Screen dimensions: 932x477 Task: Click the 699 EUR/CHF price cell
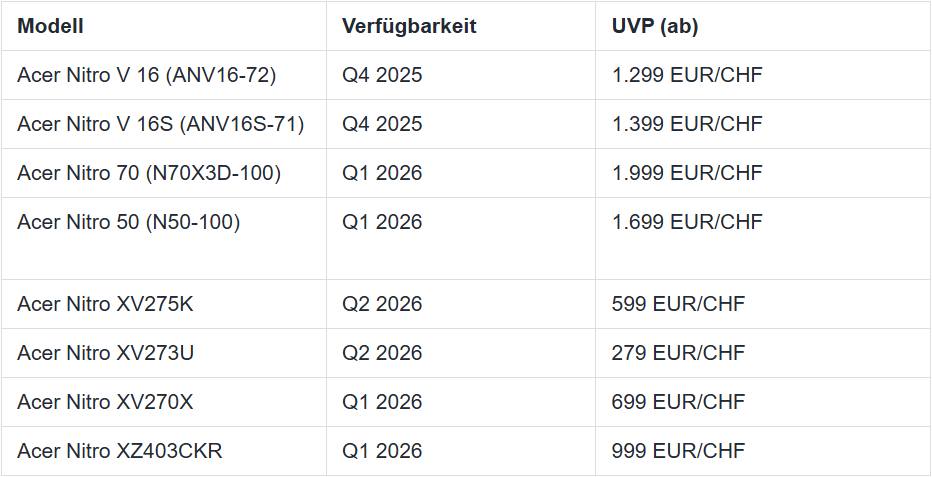click(x=763, y=402)
